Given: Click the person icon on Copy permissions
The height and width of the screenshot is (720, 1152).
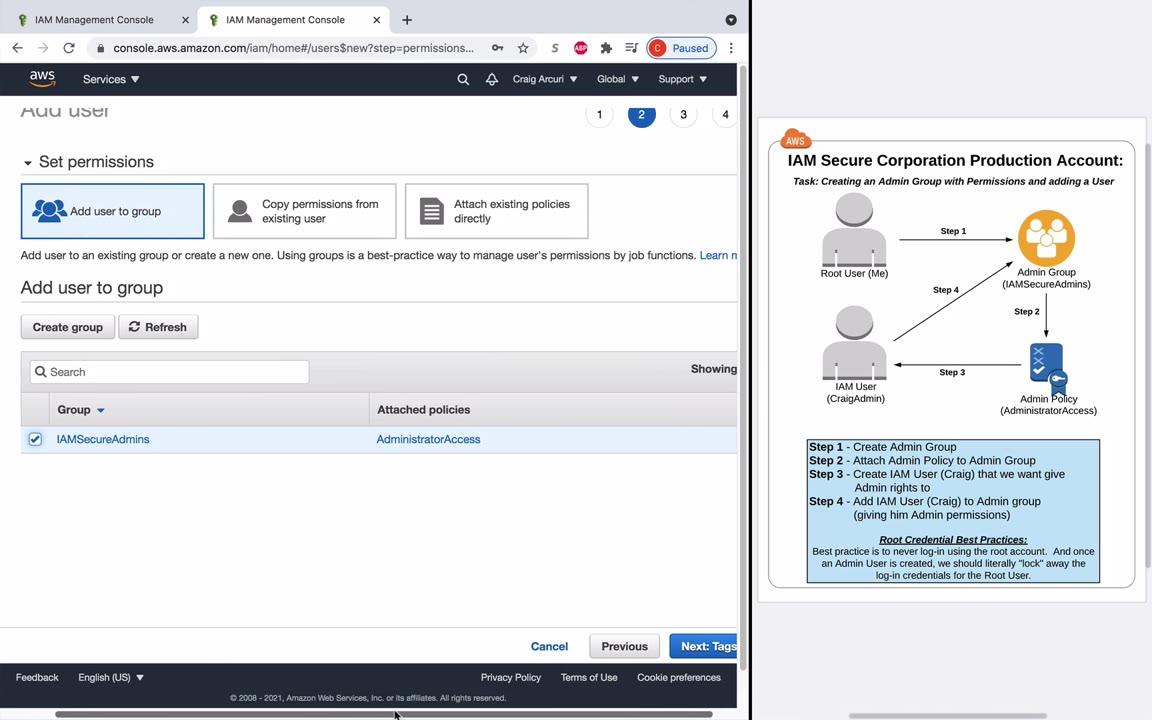Looking at the screenshot, I should [x=240, y=211].
